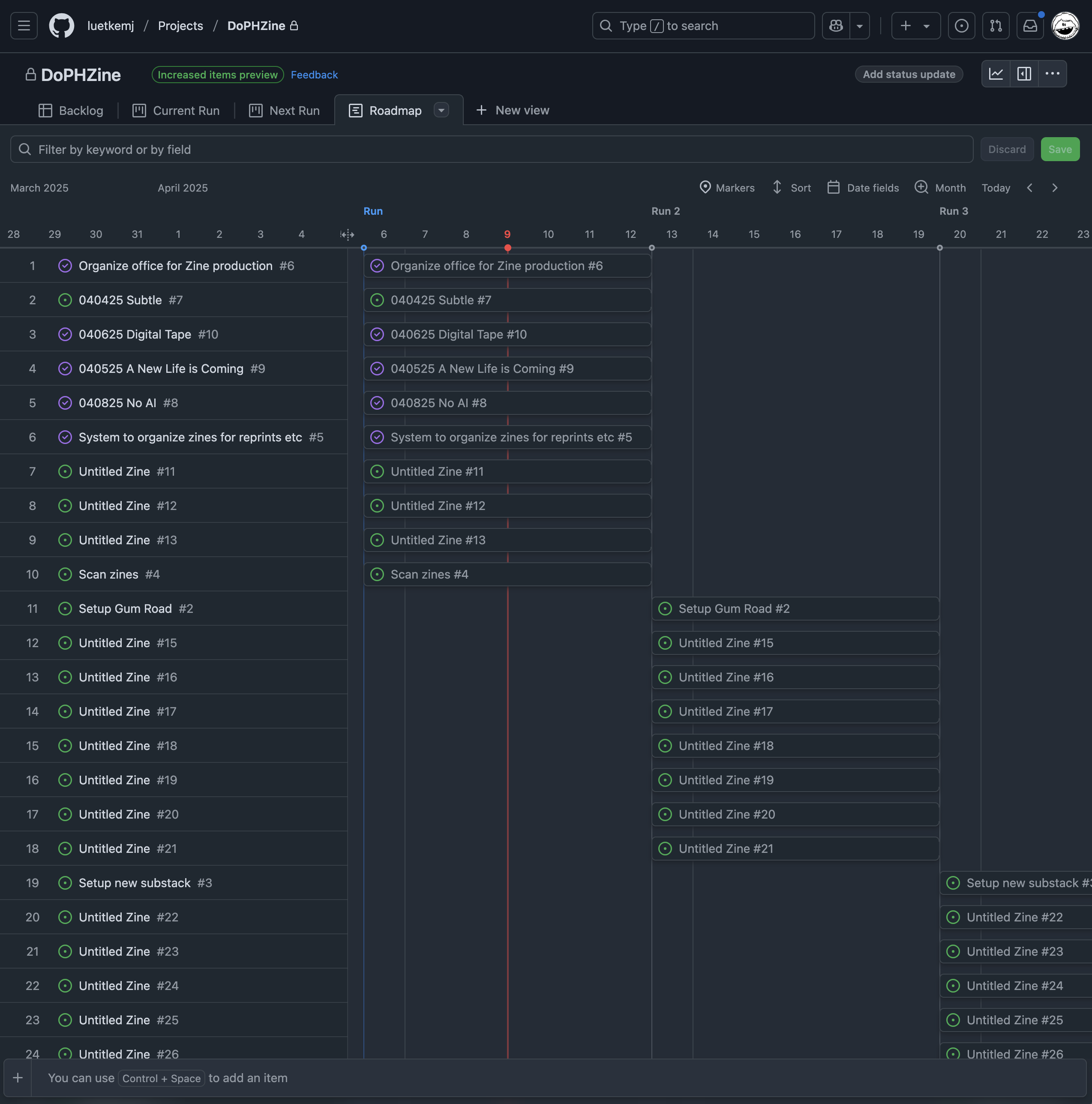Open the project details side panel icon
The width and height of the screenshot is (1092, 1104).
[1024, 74]
